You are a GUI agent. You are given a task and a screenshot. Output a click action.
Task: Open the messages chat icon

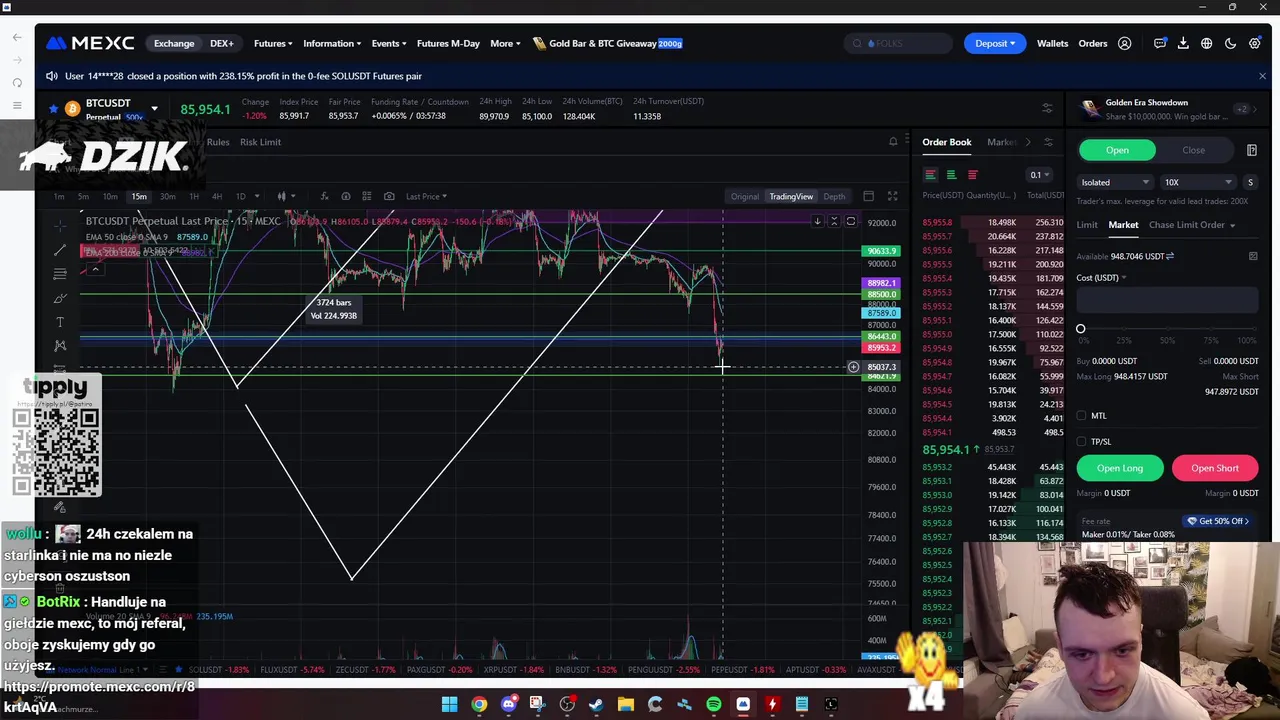1160,44
